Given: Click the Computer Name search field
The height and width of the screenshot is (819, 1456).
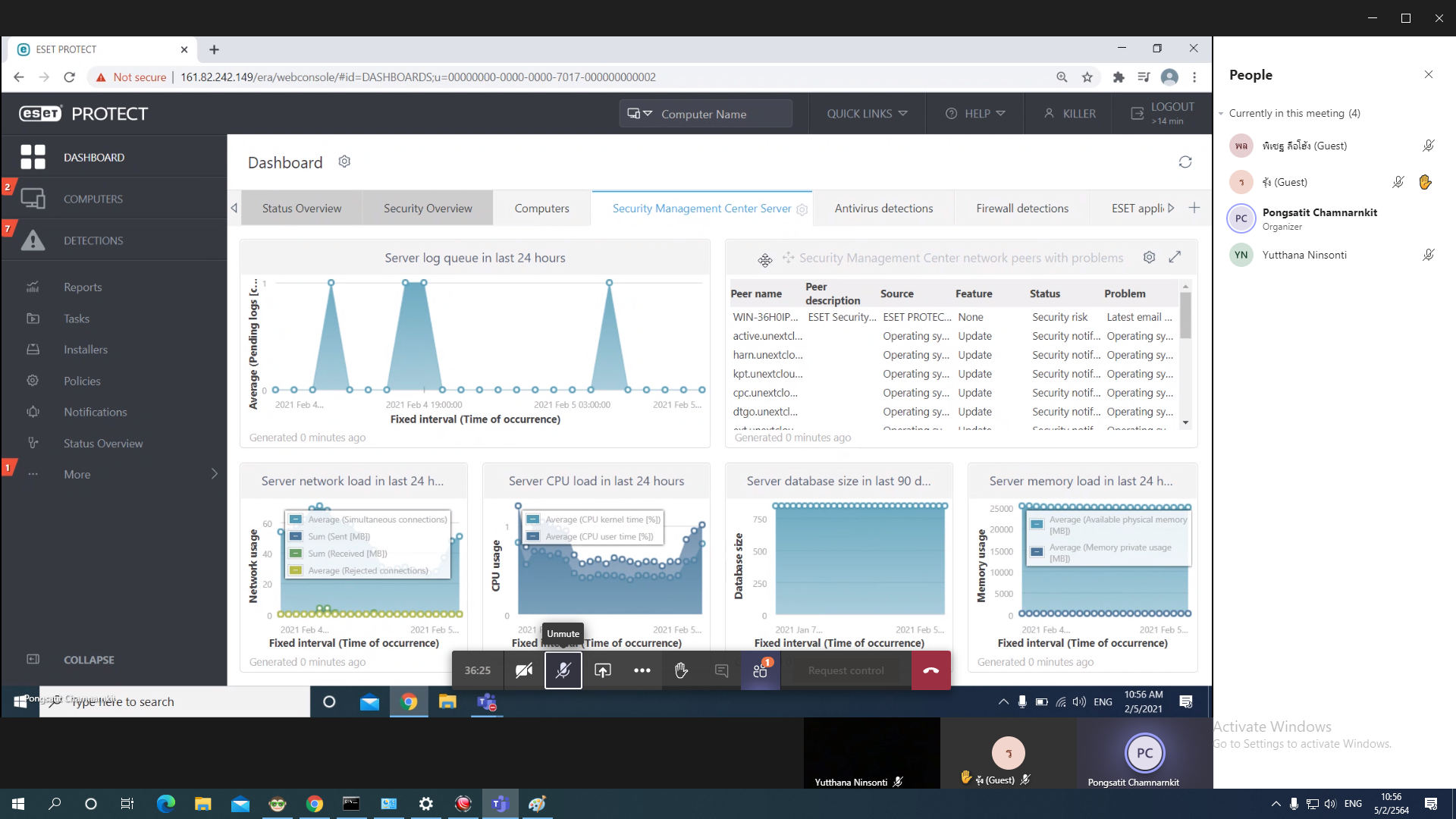Looking at the screenshot, I should (723, 114).
